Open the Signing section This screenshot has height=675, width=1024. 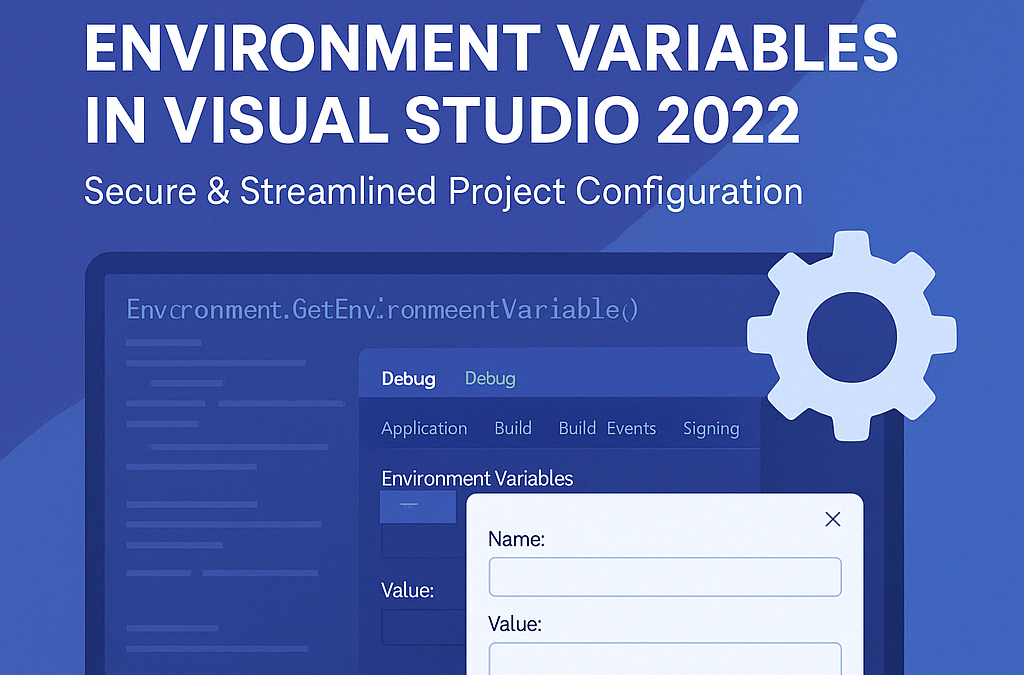click(711, 428)
